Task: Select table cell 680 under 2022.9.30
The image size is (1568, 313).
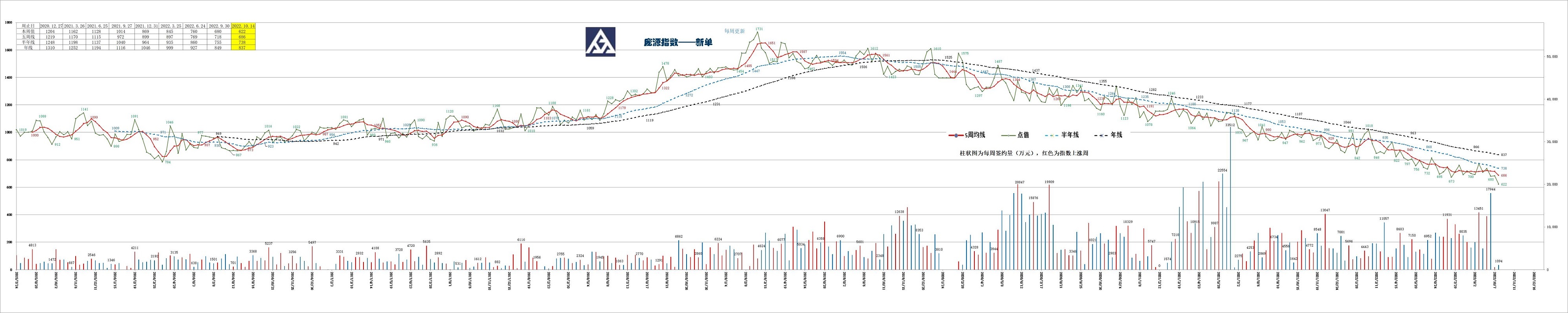Action: (219, 31)
